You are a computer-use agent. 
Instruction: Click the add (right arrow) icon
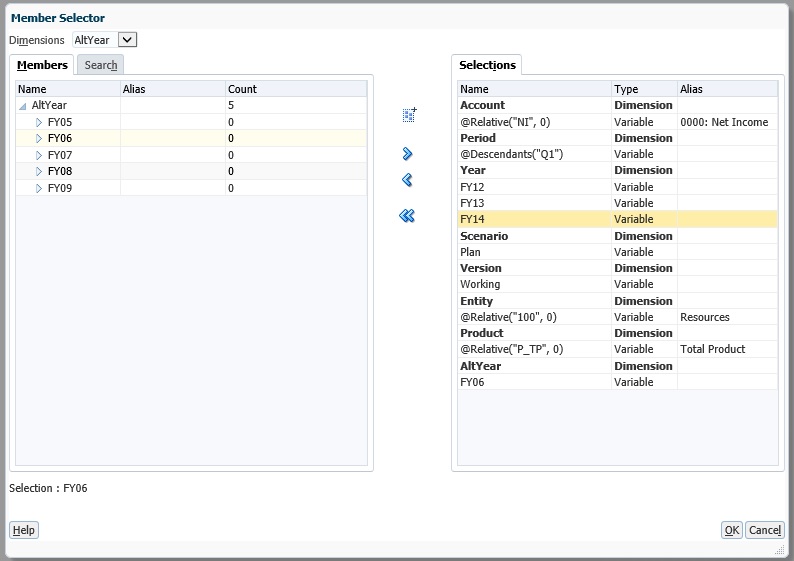click(407, 154)
